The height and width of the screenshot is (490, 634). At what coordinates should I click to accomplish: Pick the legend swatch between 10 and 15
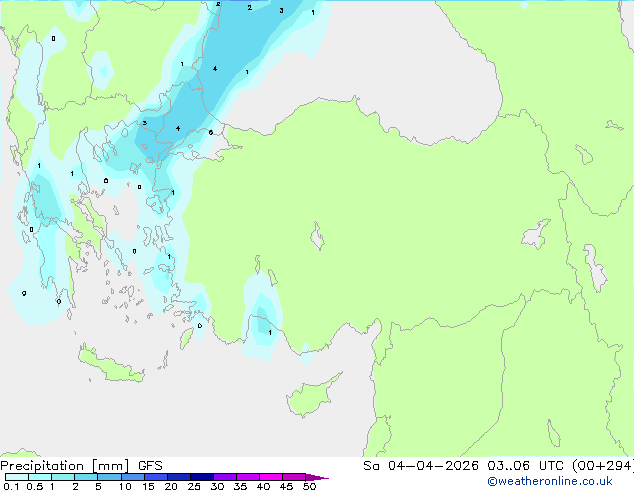(133, 477)
